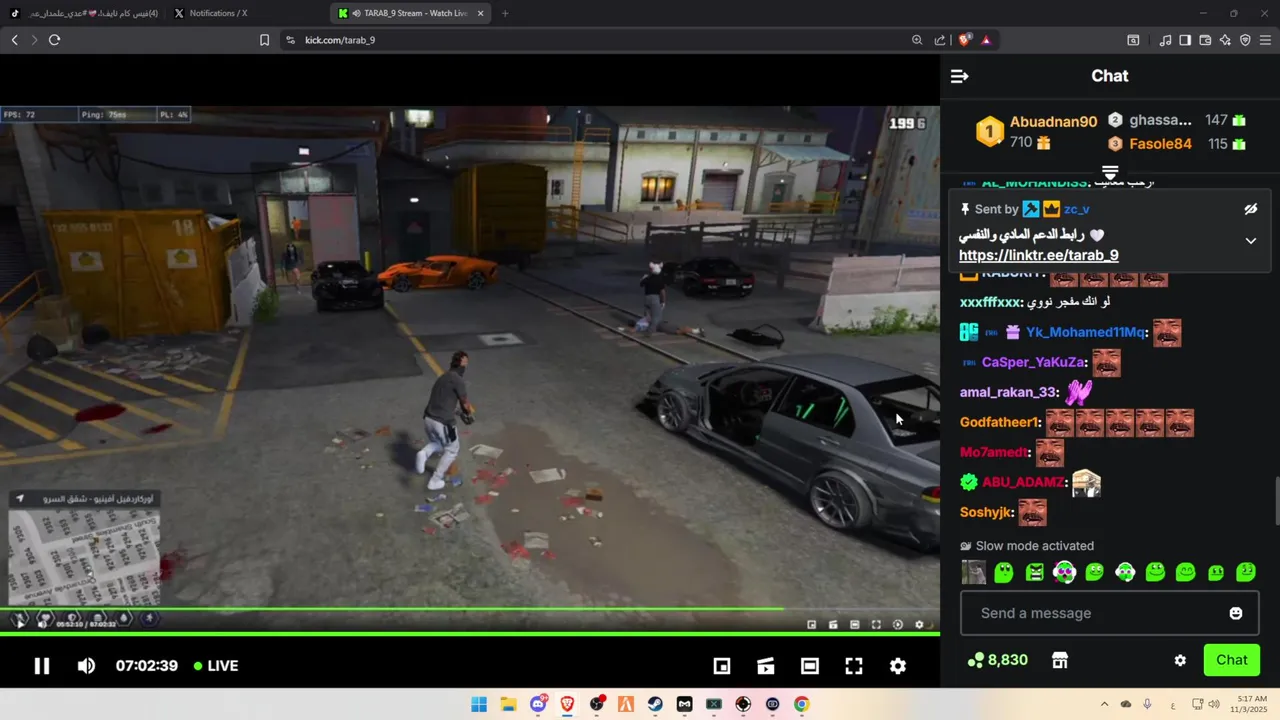This screenshot has height=720, width=1280.
Task: Open Brave Leo AI sparkle icon
Action: 1225,40
